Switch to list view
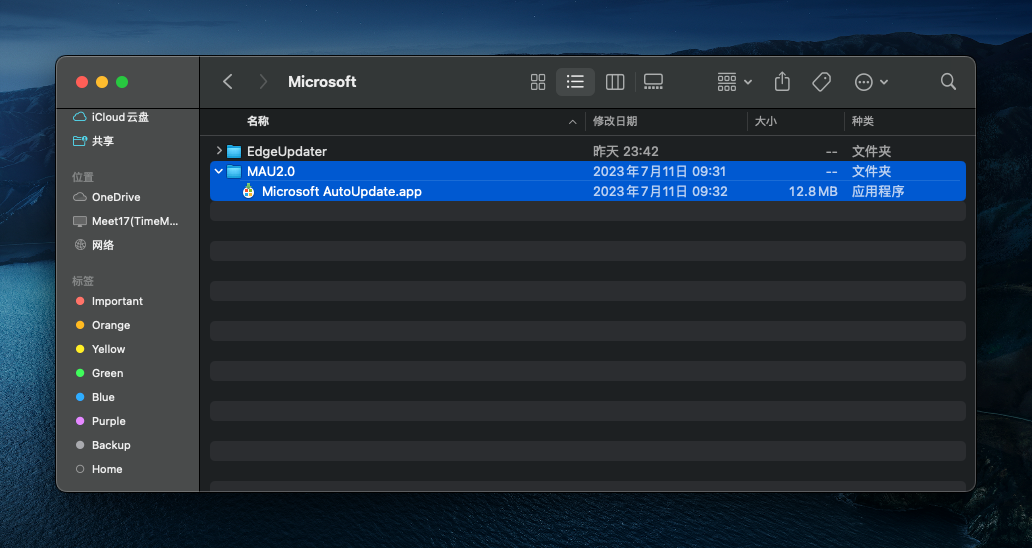The image size is (1032, 548). coord(575,82)
